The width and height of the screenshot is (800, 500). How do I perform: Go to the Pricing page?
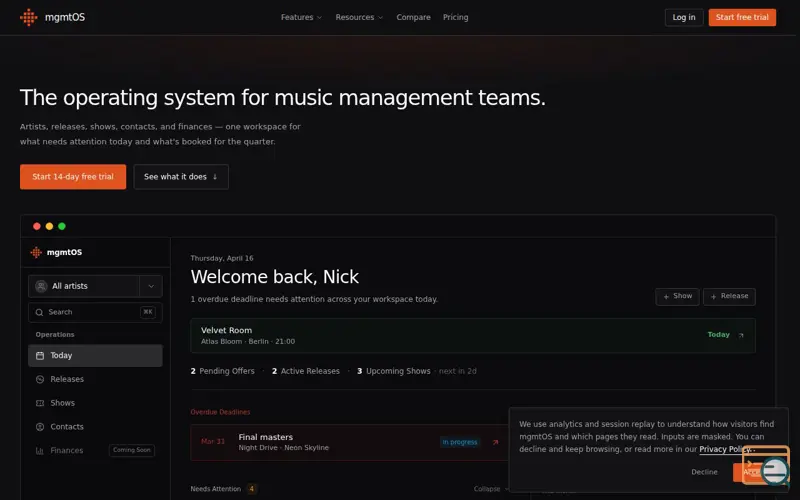[455, 17]
